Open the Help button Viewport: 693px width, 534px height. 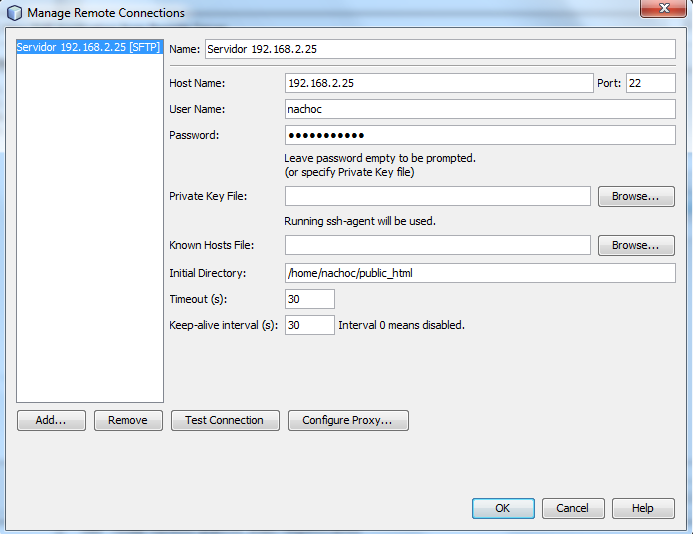643,508
